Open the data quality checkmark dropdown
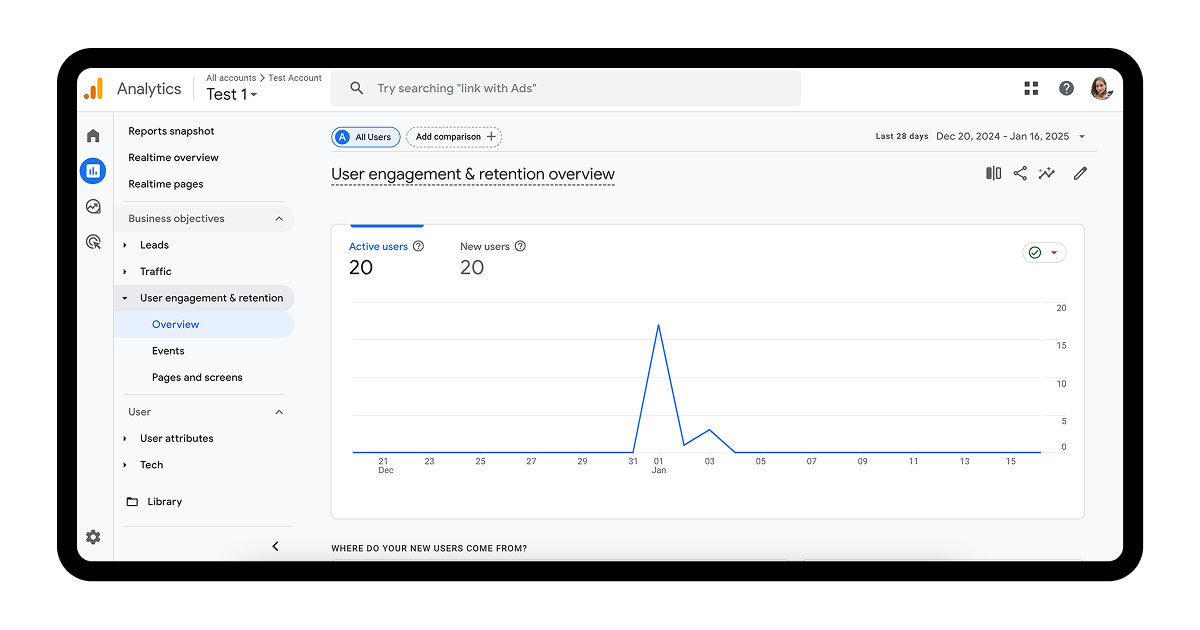Image resolution: width=1200 pixels, height=630 pixels. click(x=1044, y=252)
